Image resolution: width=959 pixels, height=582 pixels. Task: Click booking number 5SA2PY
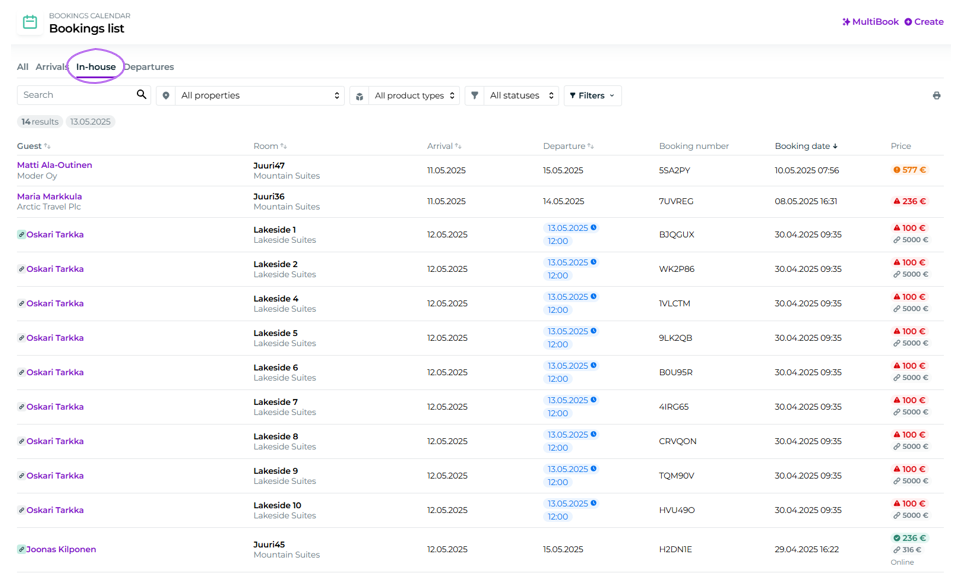pyautogui.click(x=675, y=170)
